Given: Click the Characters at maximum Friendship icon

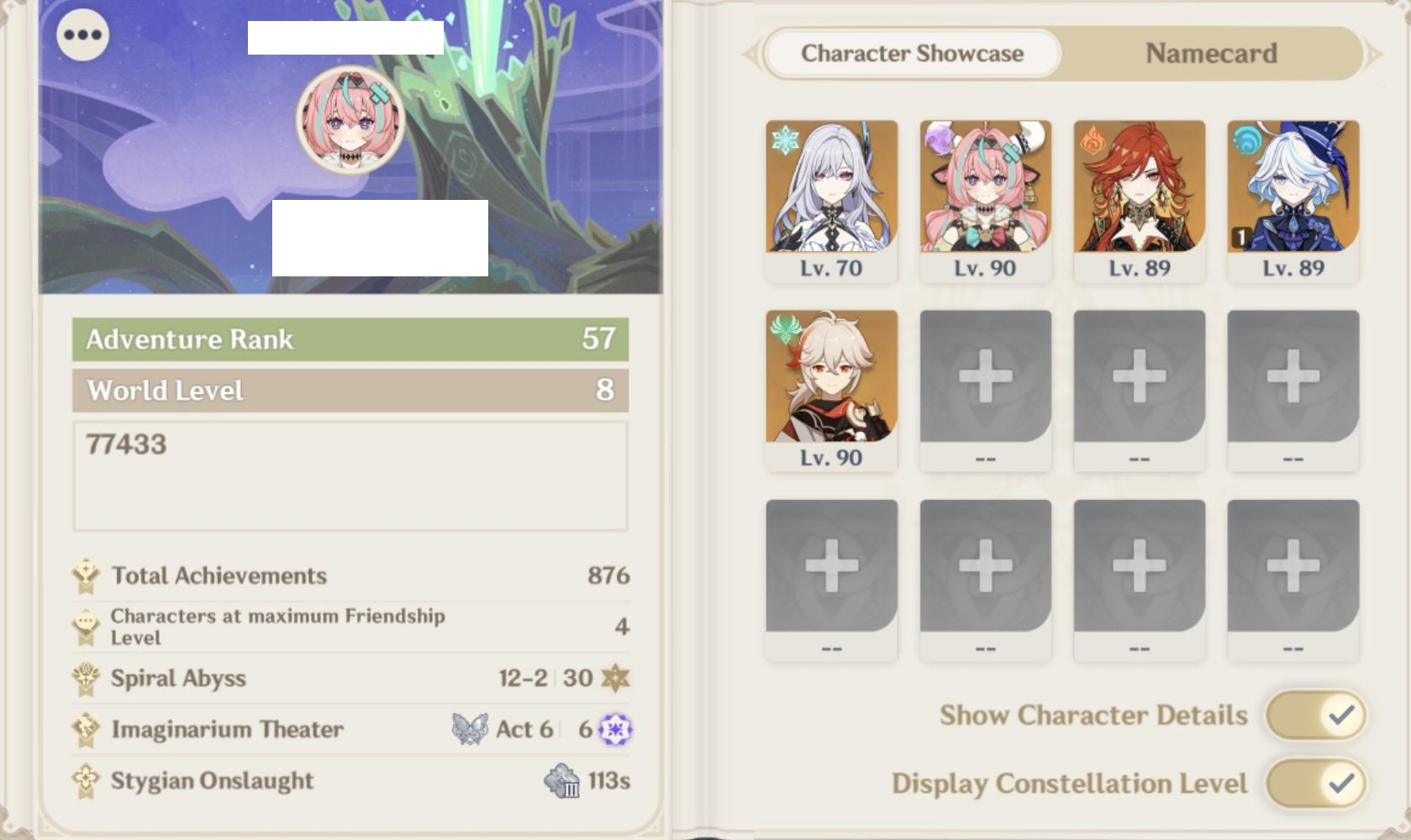Looking at the screenshot, I should [x=86, y=627].
